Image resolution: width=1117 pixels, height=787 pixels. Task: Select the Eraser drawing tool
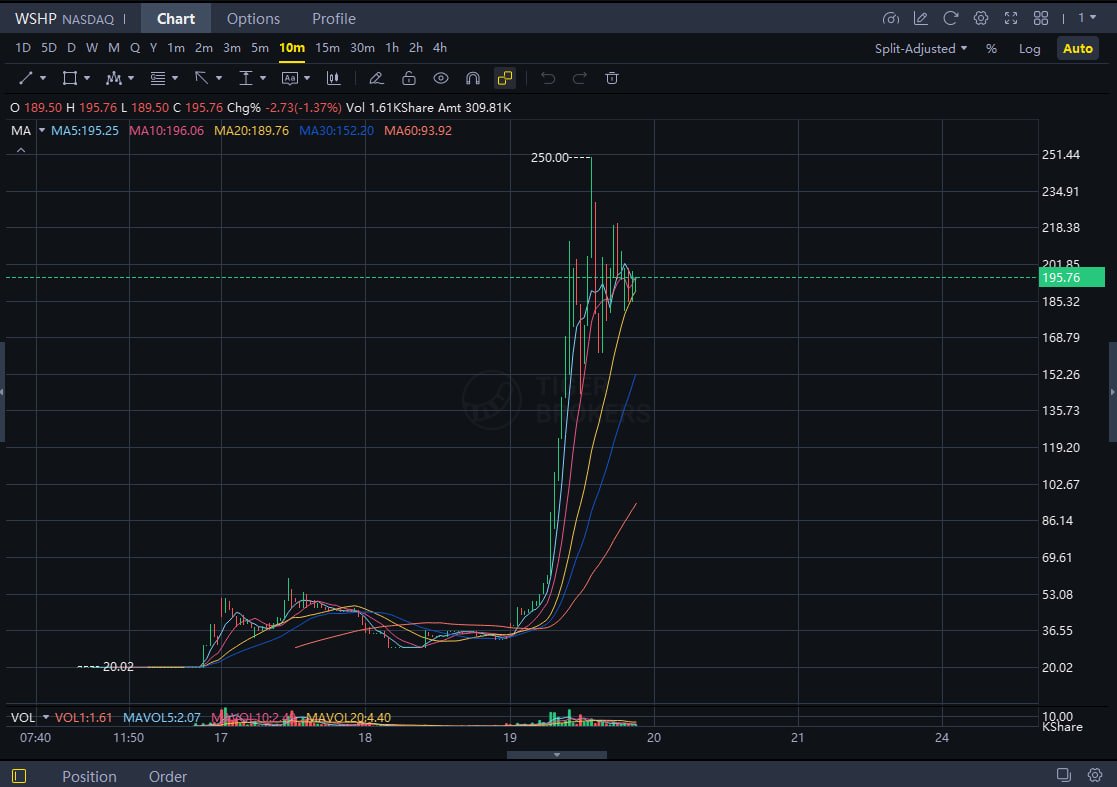coord(377,78)
